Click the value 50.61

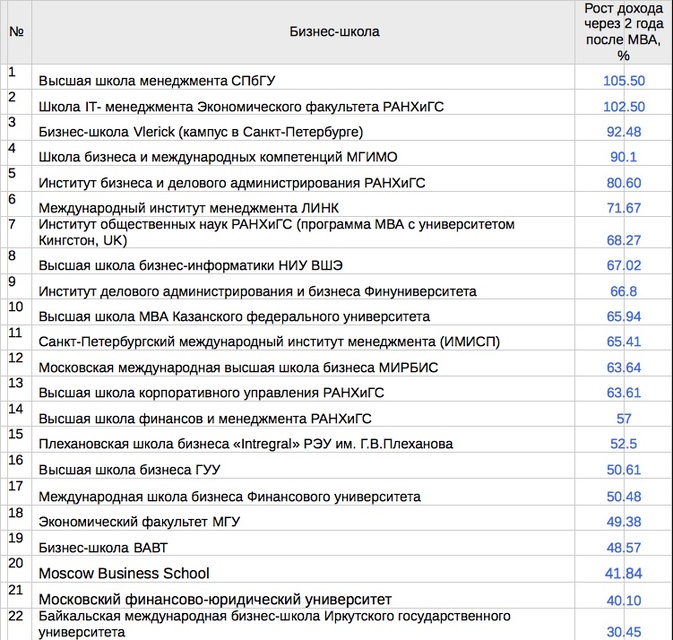coord(624,470)
